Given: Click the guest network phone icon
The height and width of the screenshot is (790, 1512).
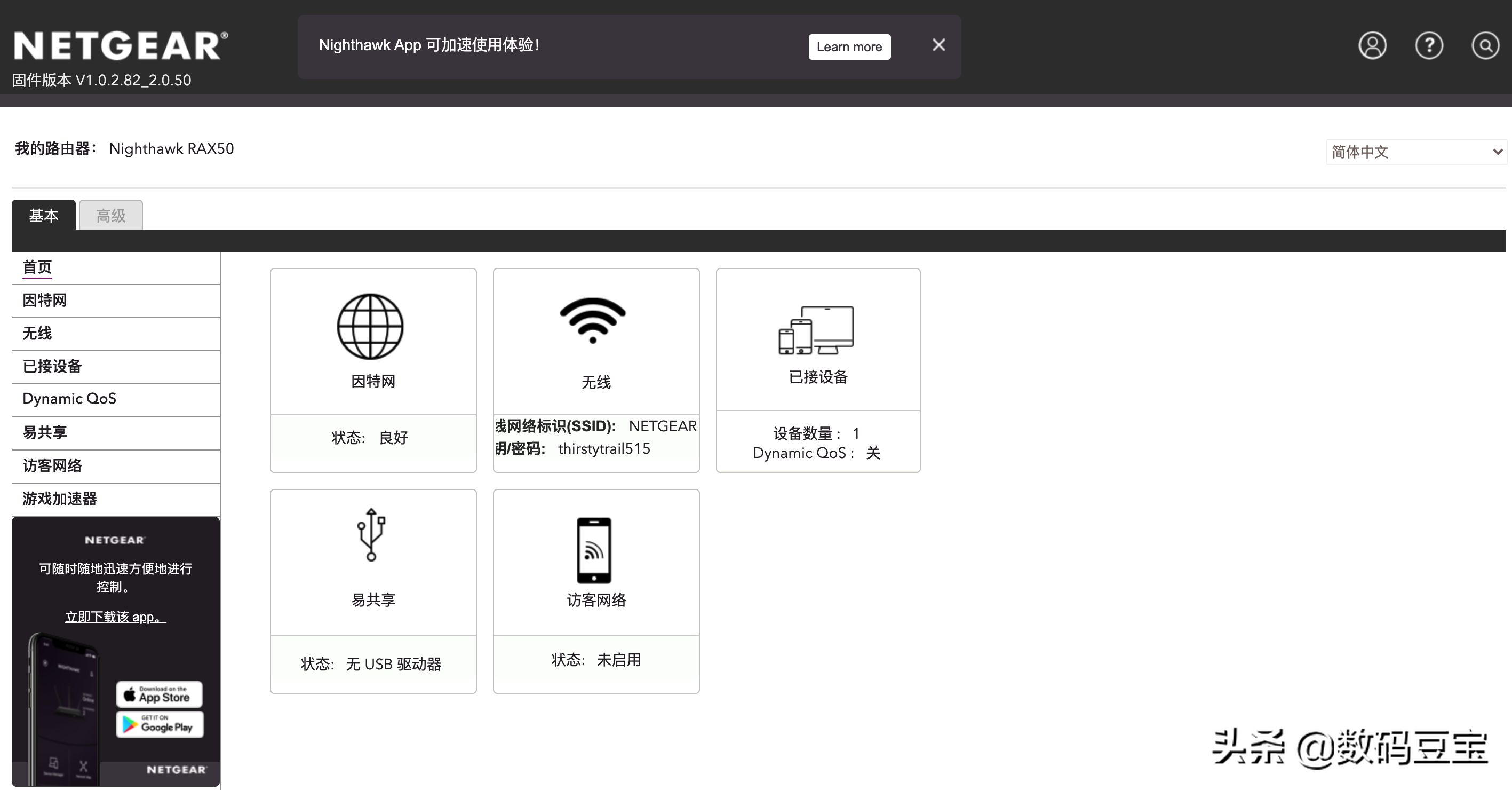Looking at the screenshot, I should (x=593, y=550).
